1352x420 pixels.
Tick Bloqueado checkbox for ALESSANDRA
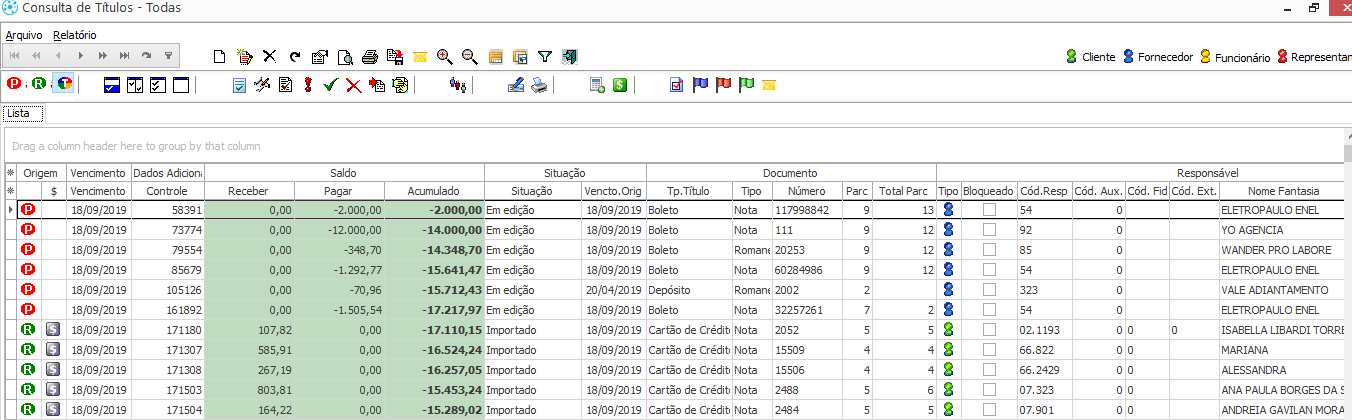(989, 370)
